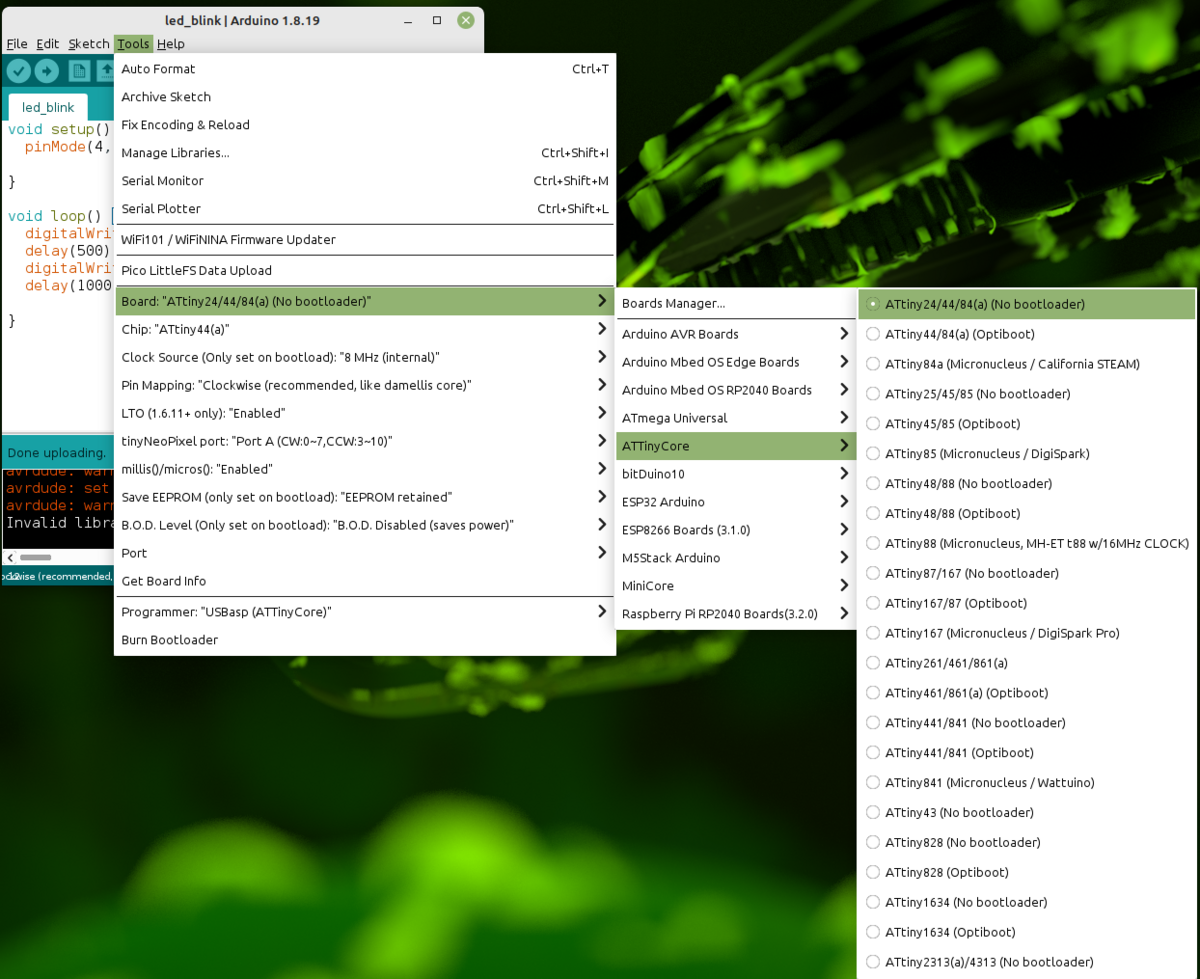Click the console horizontal scrollbar
The image size is (1200, 979).
pyautogui.click(x=36, y=558)
